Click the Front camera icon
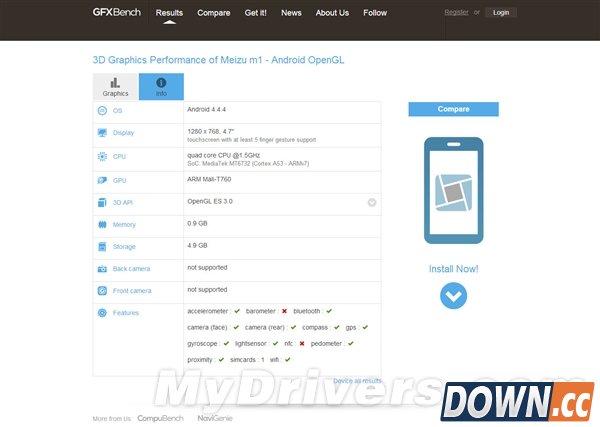The image size is (600, 427). pyautogui.click(x=102, y=291)
